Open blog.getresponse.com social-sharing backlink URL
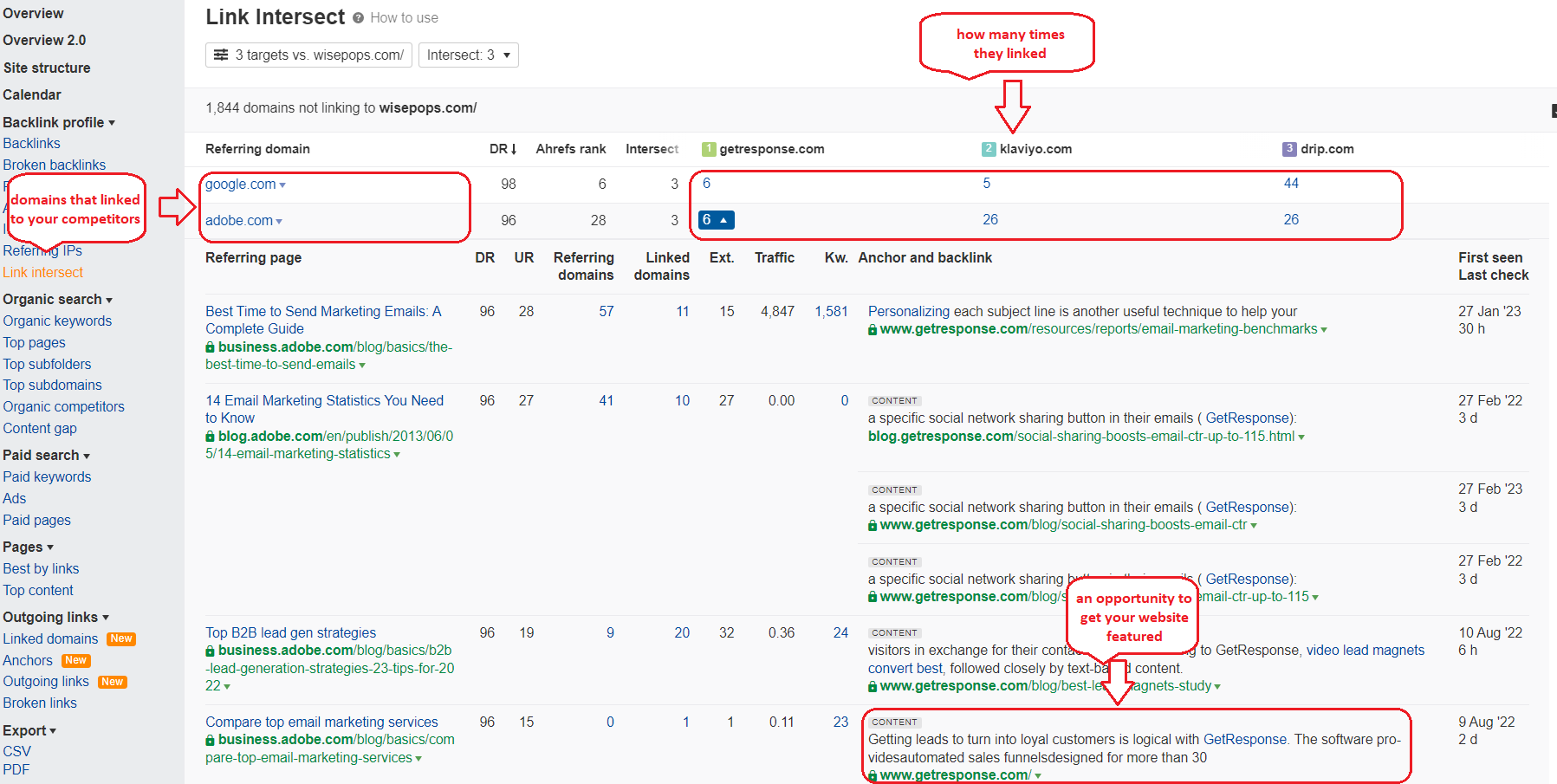 coord(1081,436)
